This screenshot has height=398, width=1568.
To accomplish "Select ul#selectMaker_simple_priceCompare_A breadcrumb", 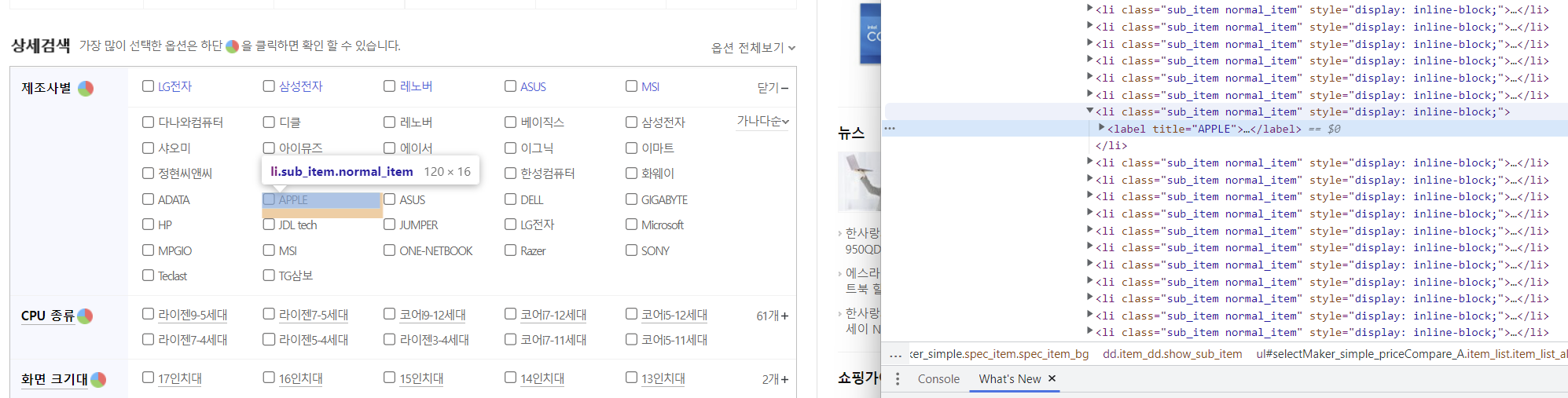I will (1412, 354).
